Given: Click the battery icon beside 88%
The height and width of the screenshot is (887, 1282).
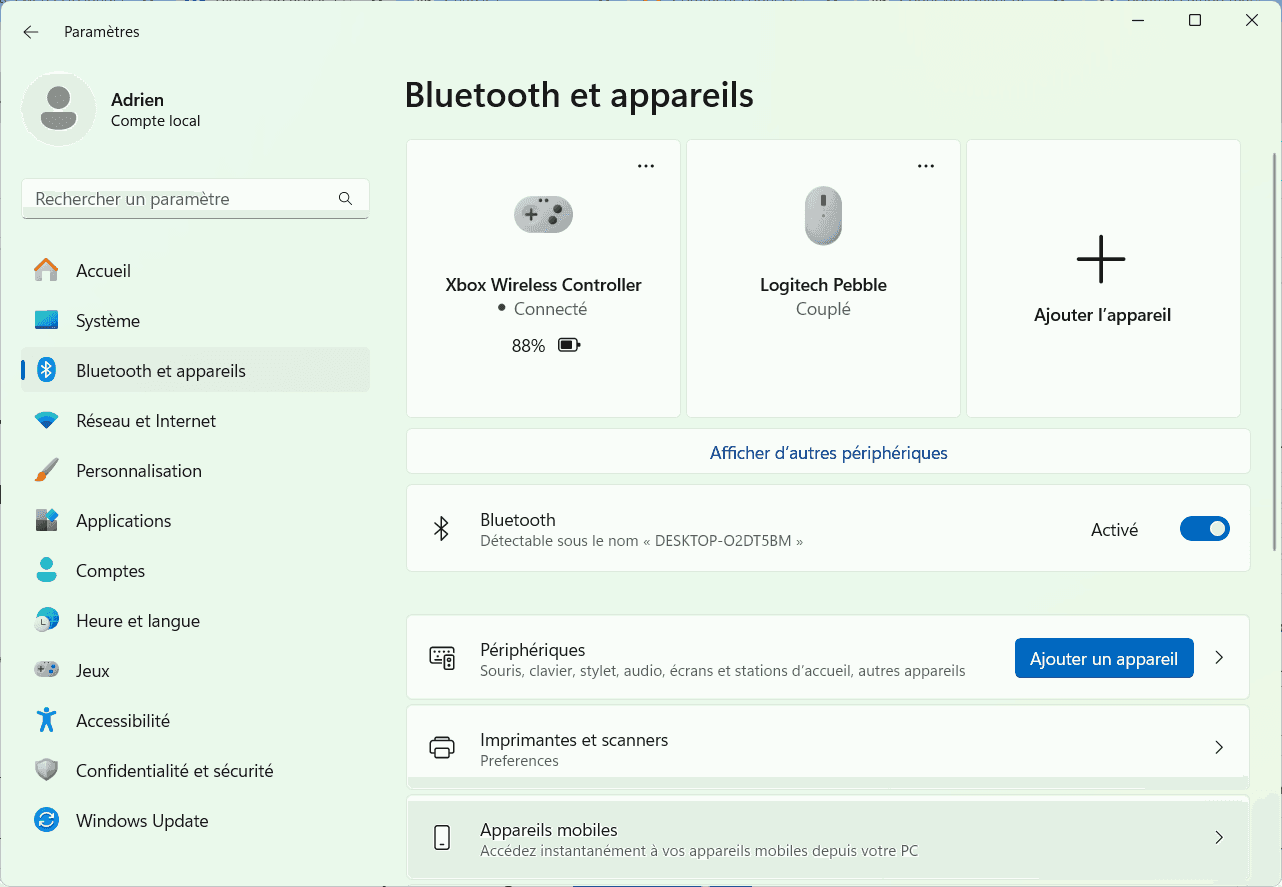Looking at the screenshot, I should 569,346.
